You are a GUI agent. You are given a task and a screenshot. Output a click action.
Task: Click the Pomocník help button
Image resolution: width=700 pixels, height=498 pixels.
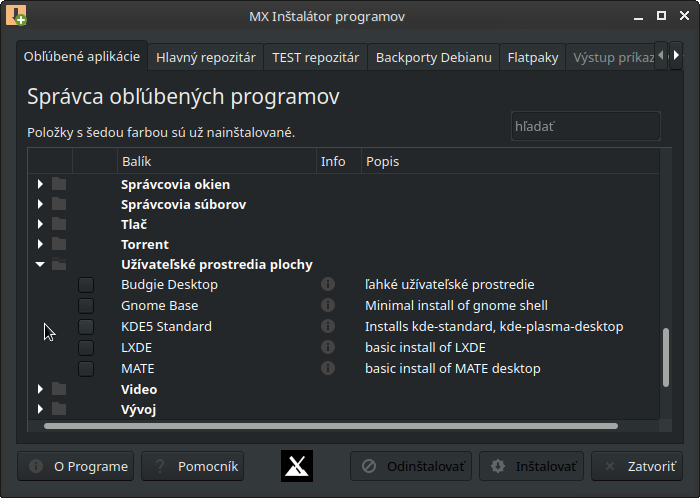193,466
